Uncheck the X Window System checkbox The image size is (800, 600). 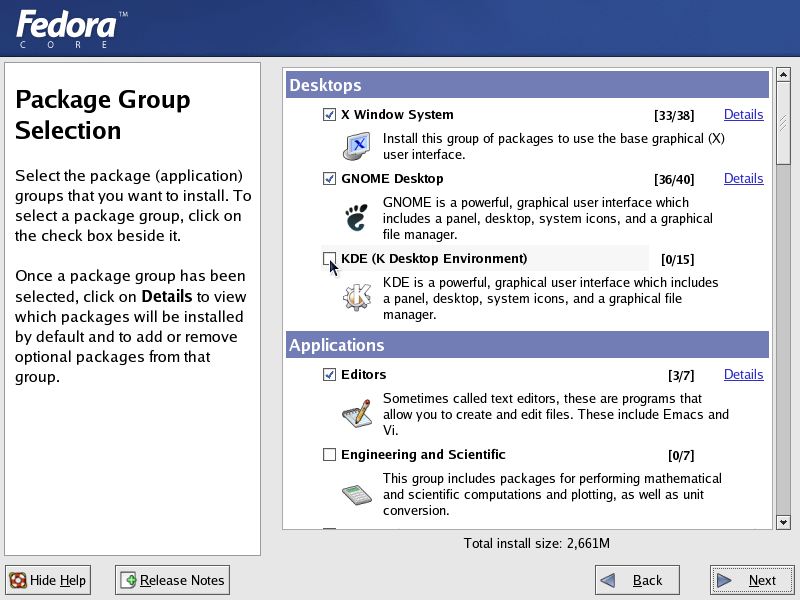click(330, 115)
